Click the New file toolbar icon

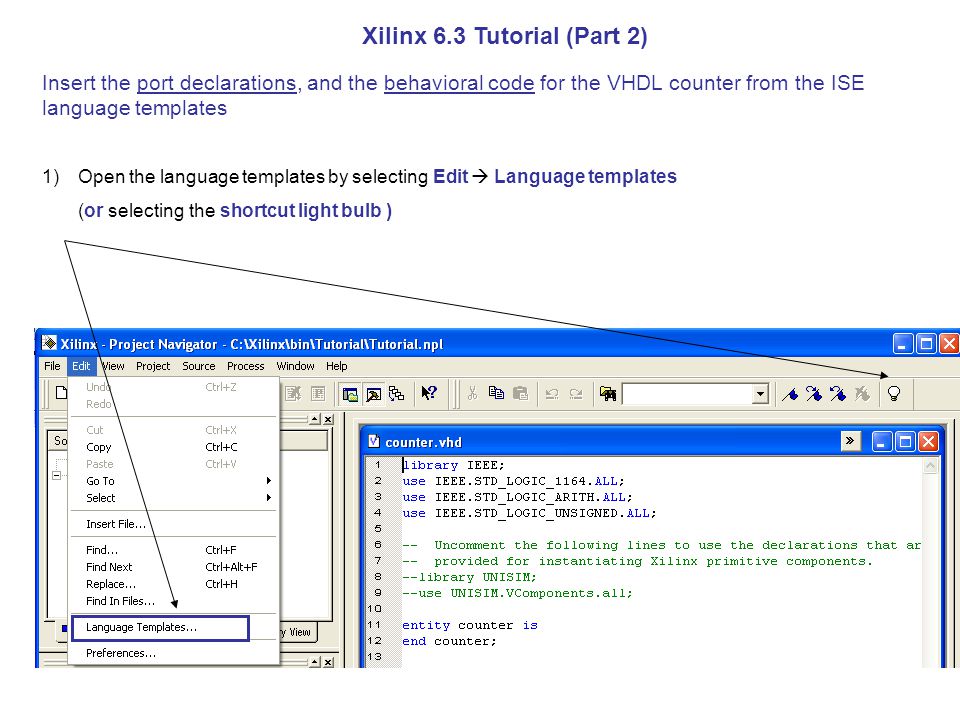(61, 392)
